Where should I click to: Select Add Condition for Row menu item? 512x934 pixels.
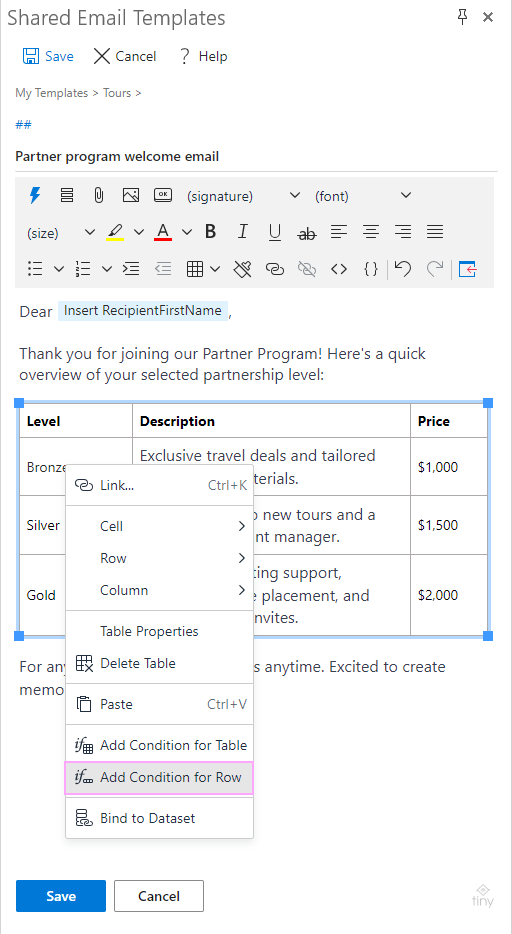(x=159, y=777)
